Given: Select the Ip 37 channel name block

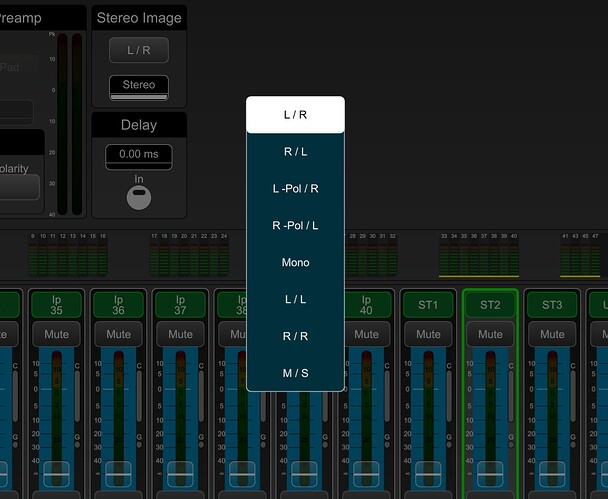Looking at the screenshot, I should (x=180, y=305).
